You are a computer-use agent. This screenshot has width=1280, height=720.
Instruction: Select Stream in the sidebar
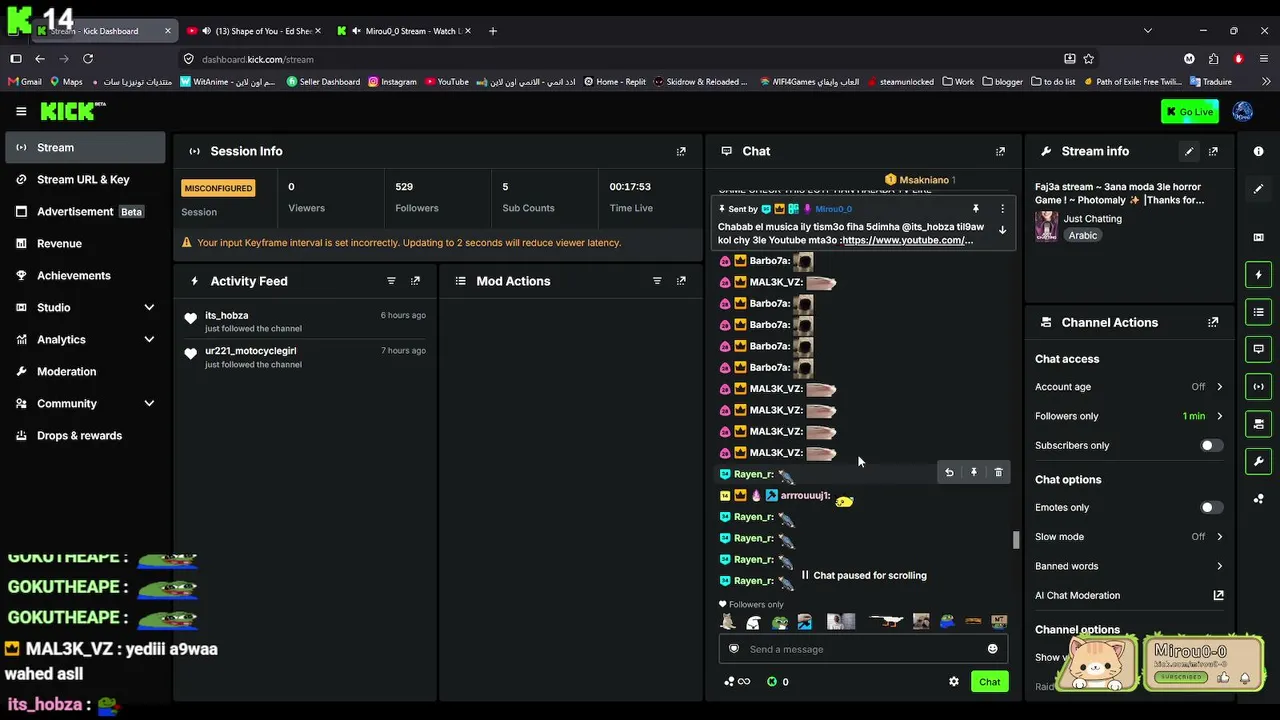coord(85,147)
